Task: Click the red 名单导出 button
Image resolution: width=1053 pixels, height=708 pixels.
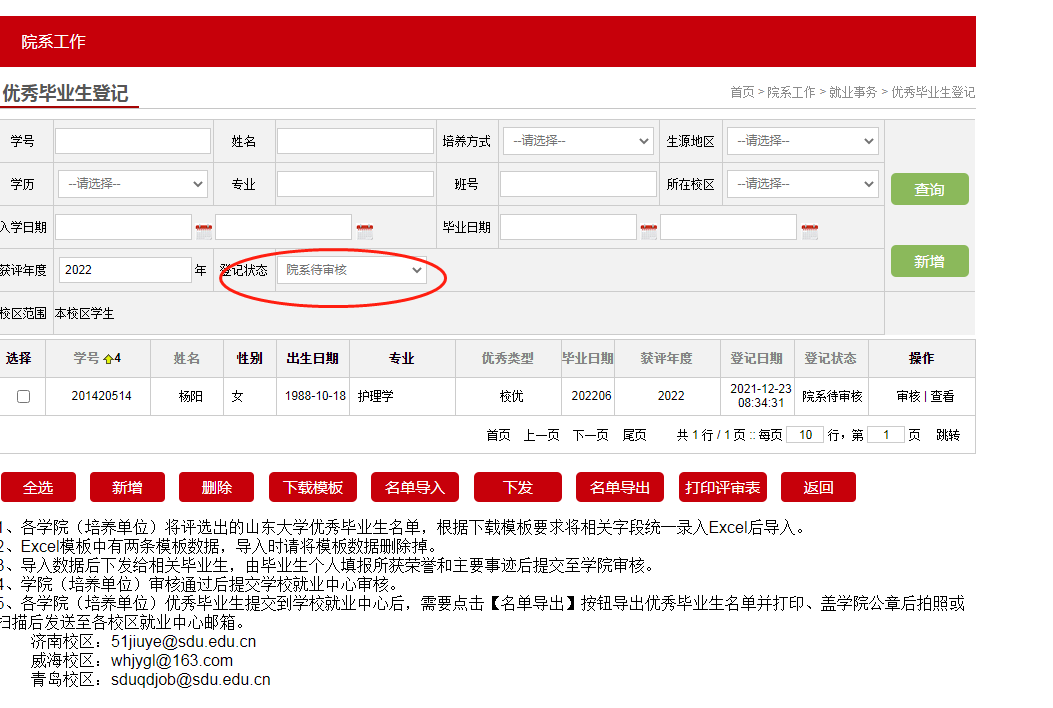Action: (620, 488)
